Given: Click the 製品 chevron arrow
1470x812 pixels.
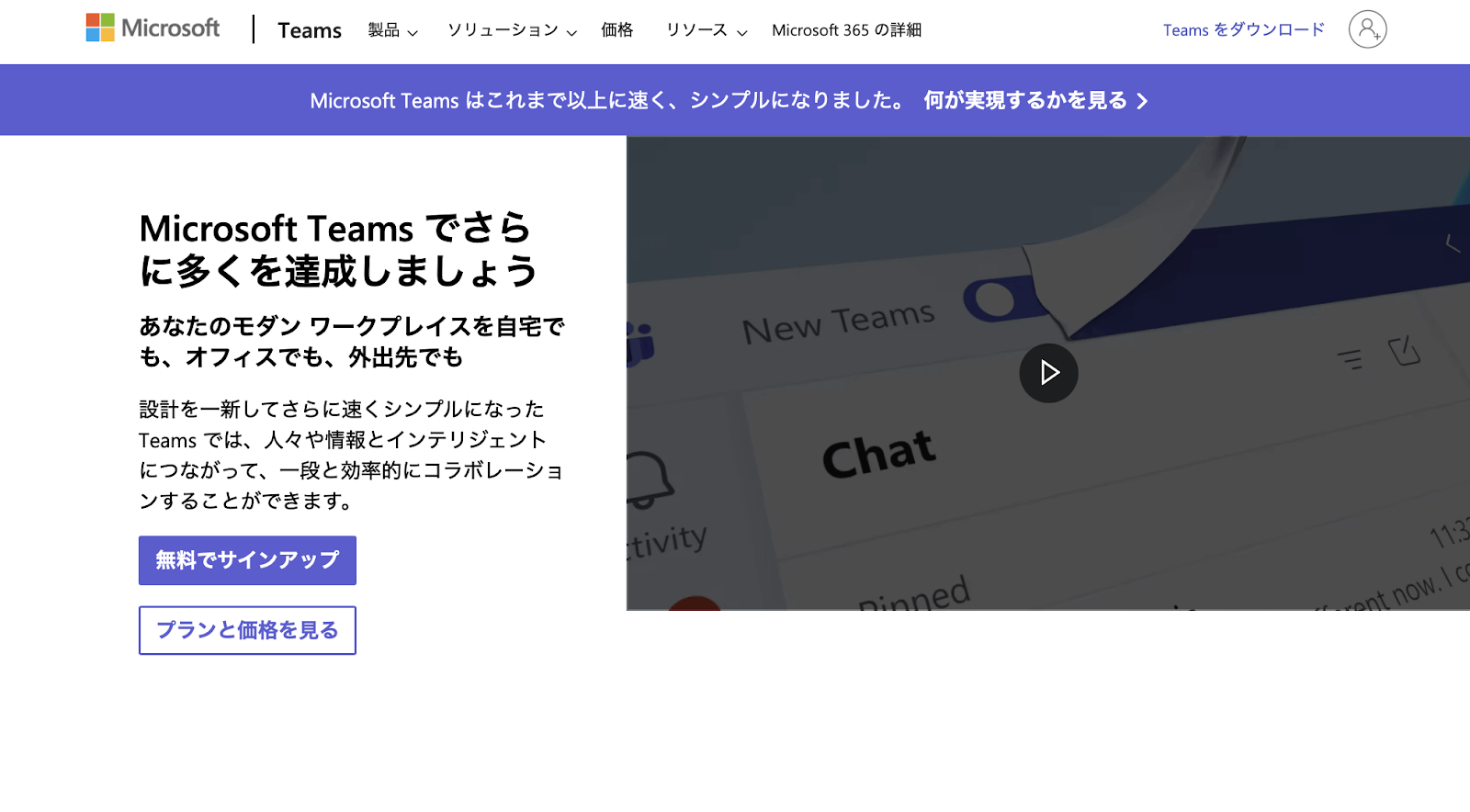Looking at the screenshot, I should 413,33.
